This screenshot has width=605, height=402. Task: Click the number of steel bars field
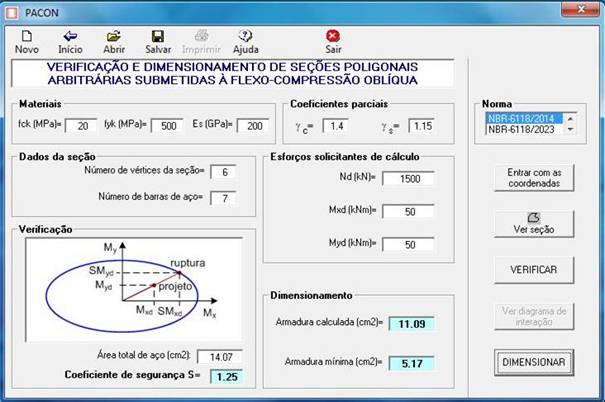click(225, 196)
